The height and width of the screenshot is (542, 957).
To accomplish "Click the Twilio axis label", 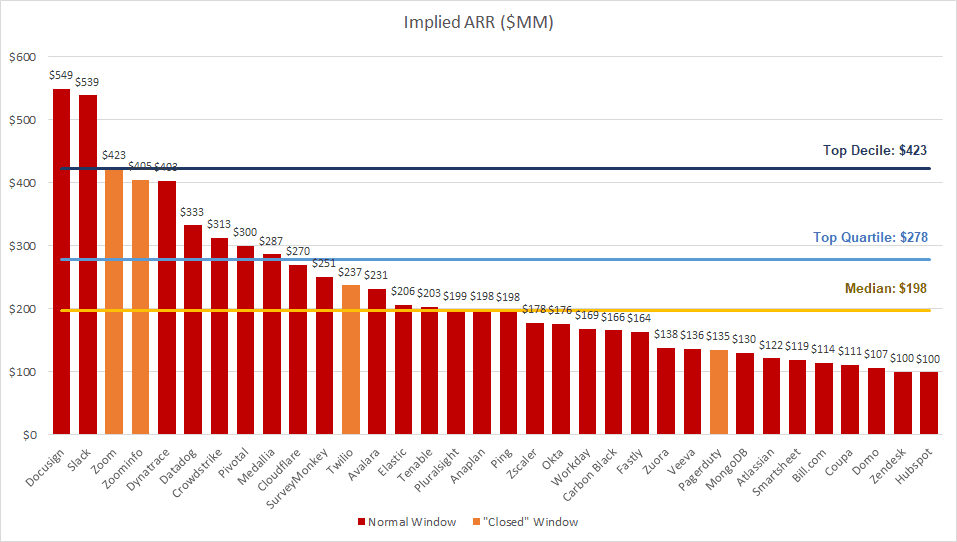I will (x=339, y=461).
